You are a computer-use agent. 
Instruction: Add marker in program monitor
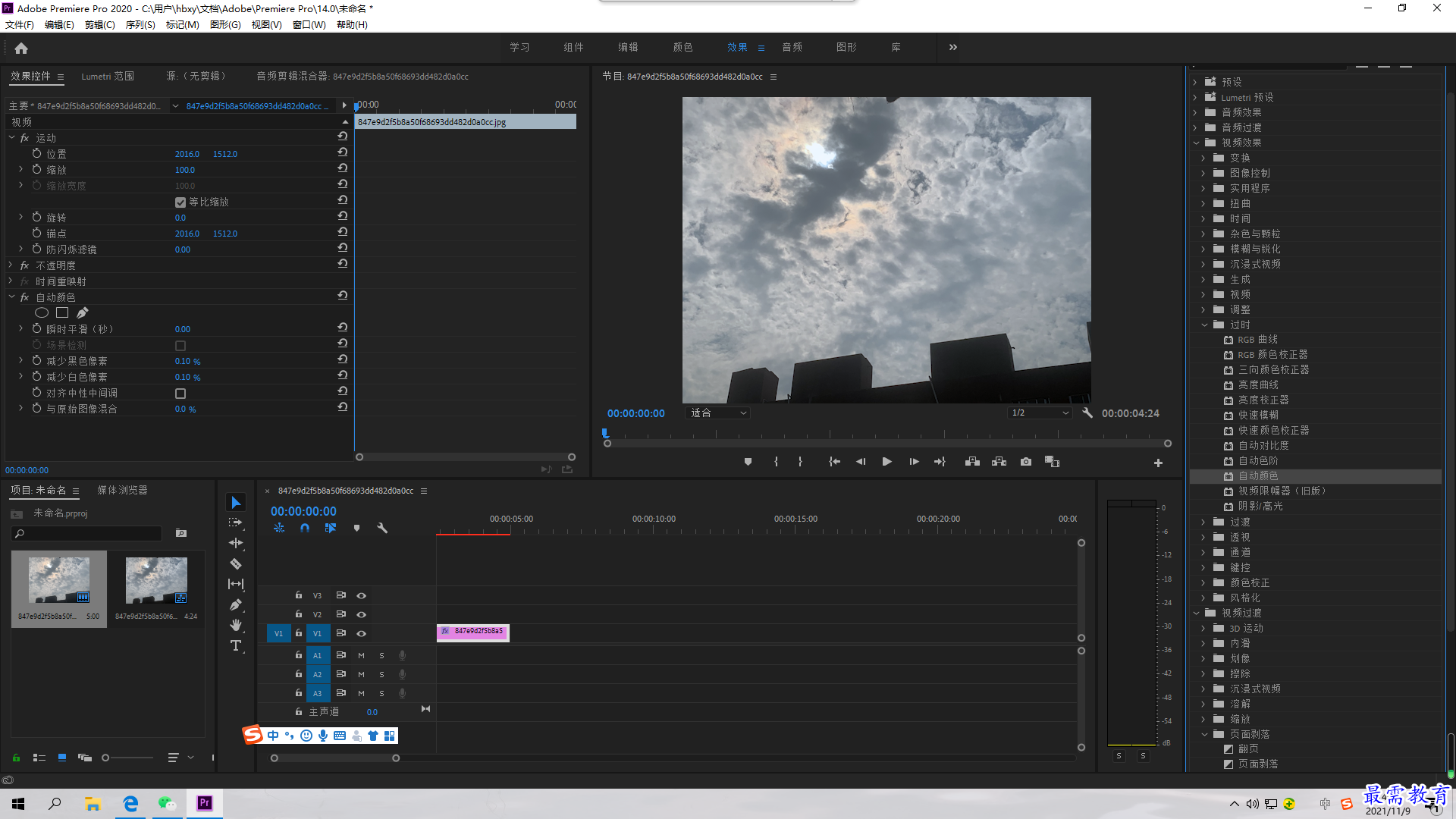tap(748, 462)
